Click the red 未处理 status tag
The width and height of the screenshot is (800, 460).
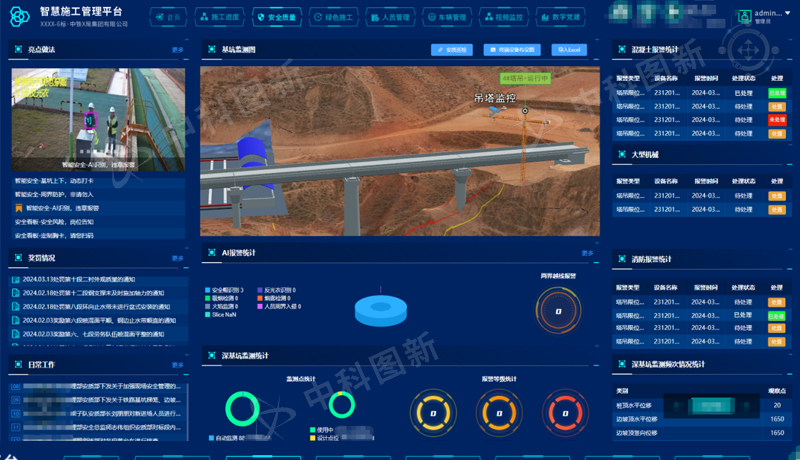click(776, 120)
